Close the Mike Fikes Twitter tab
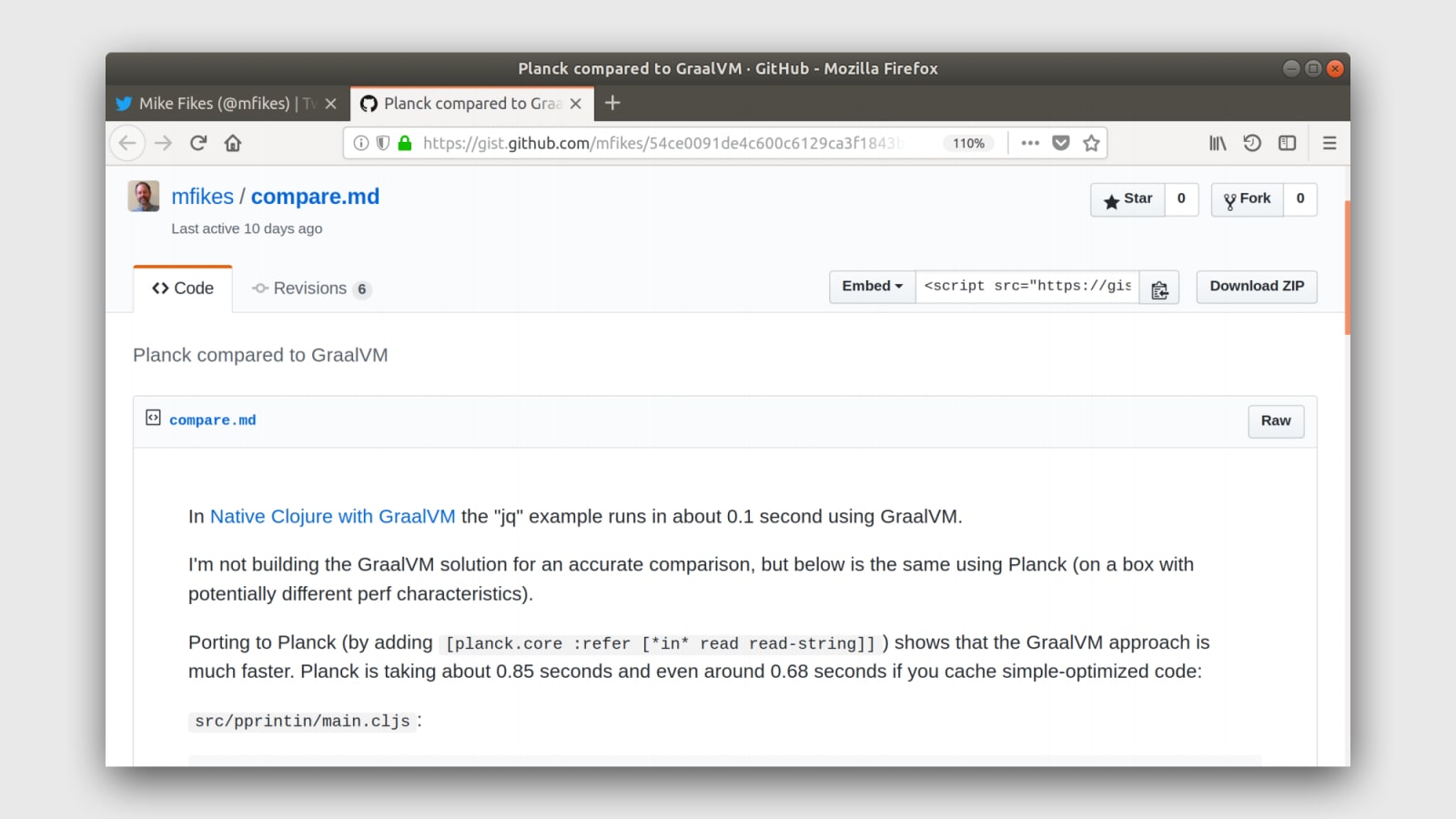This screenshot has width=1456, height=819. pyautogui.click(x=330, y=104)
